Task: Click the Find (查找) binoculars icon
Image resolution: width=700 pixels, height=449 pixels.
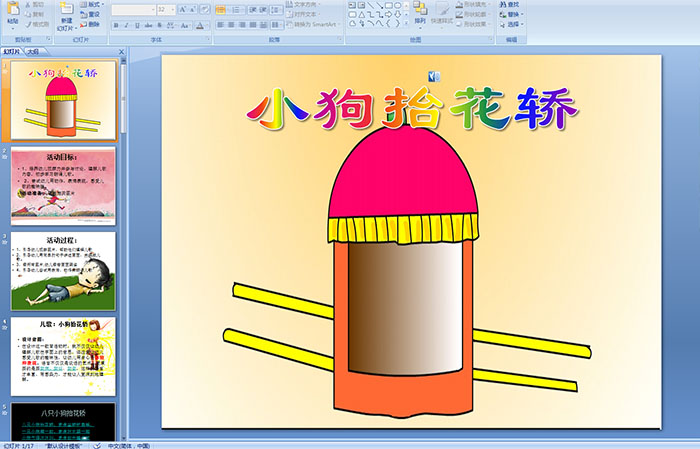Action: [x=503, y=4]
